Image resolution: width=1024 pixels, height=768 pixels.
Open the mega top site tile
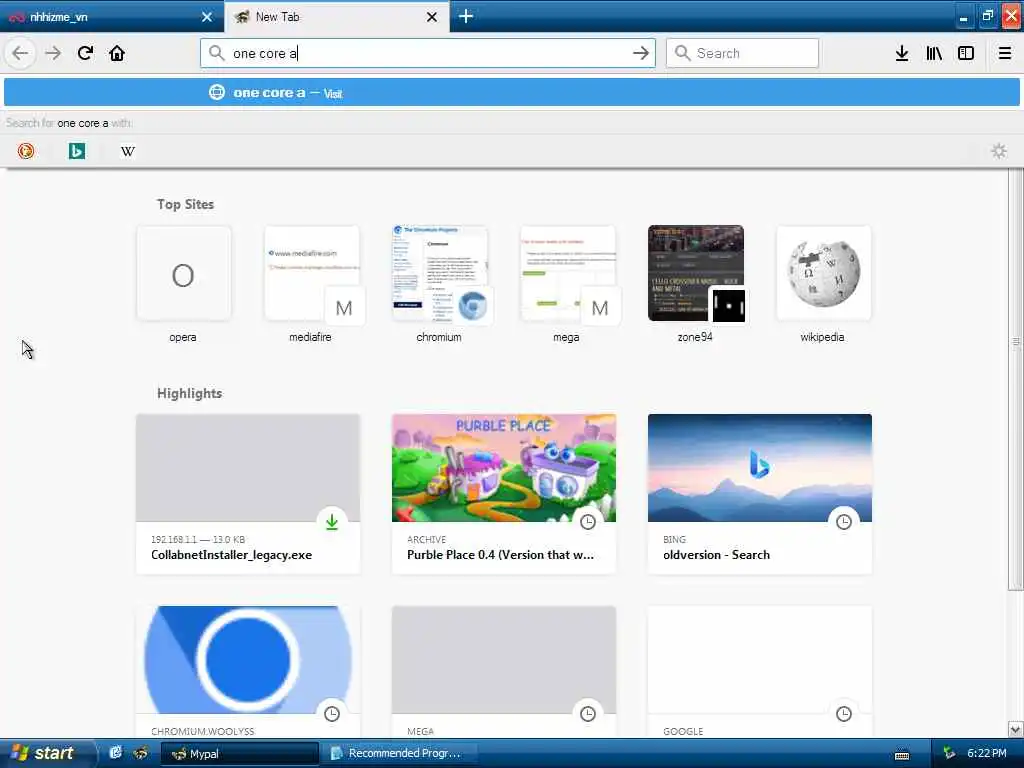point(567,285)
